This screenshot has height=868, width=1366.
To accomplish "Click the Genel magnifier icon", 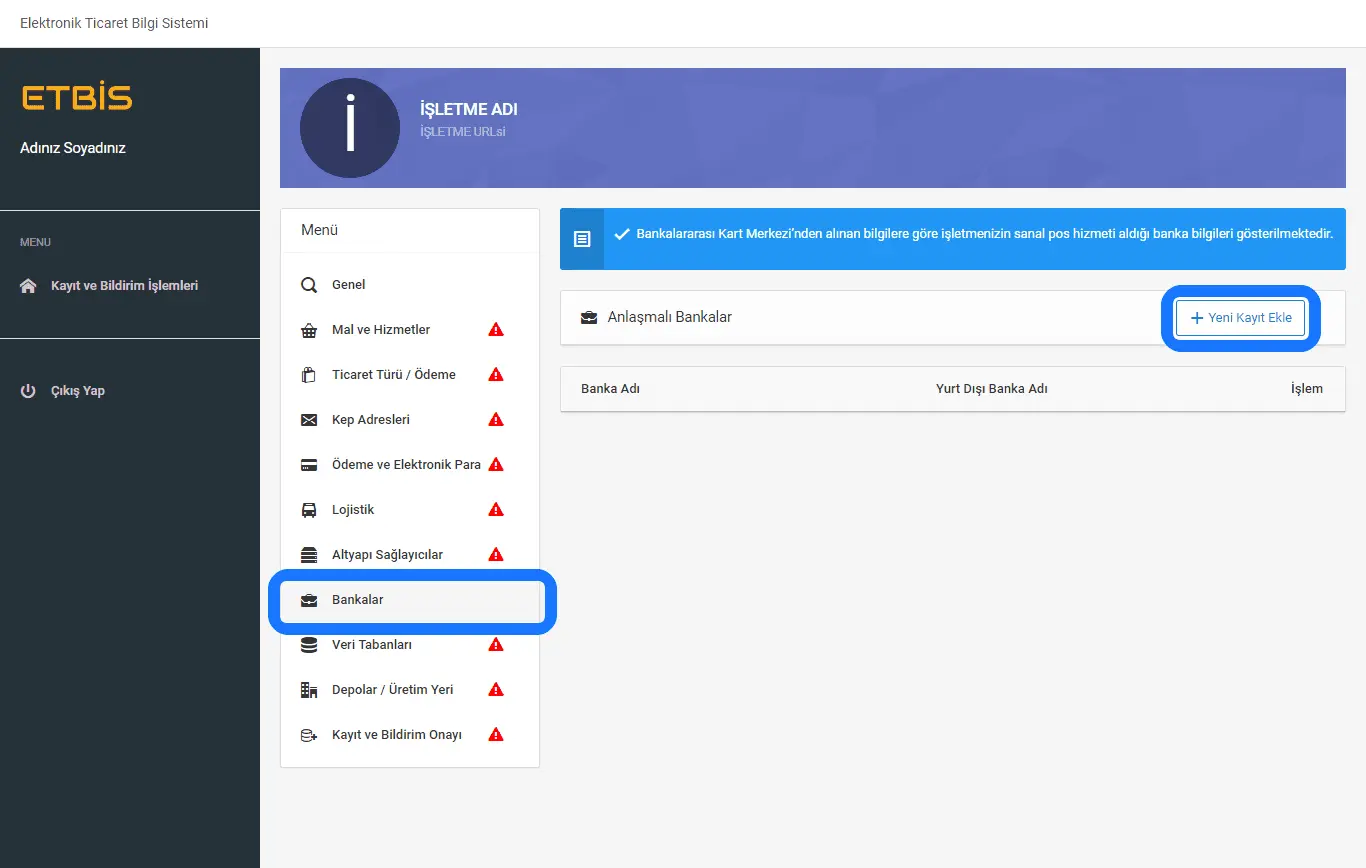I will (x=309, y=285).
